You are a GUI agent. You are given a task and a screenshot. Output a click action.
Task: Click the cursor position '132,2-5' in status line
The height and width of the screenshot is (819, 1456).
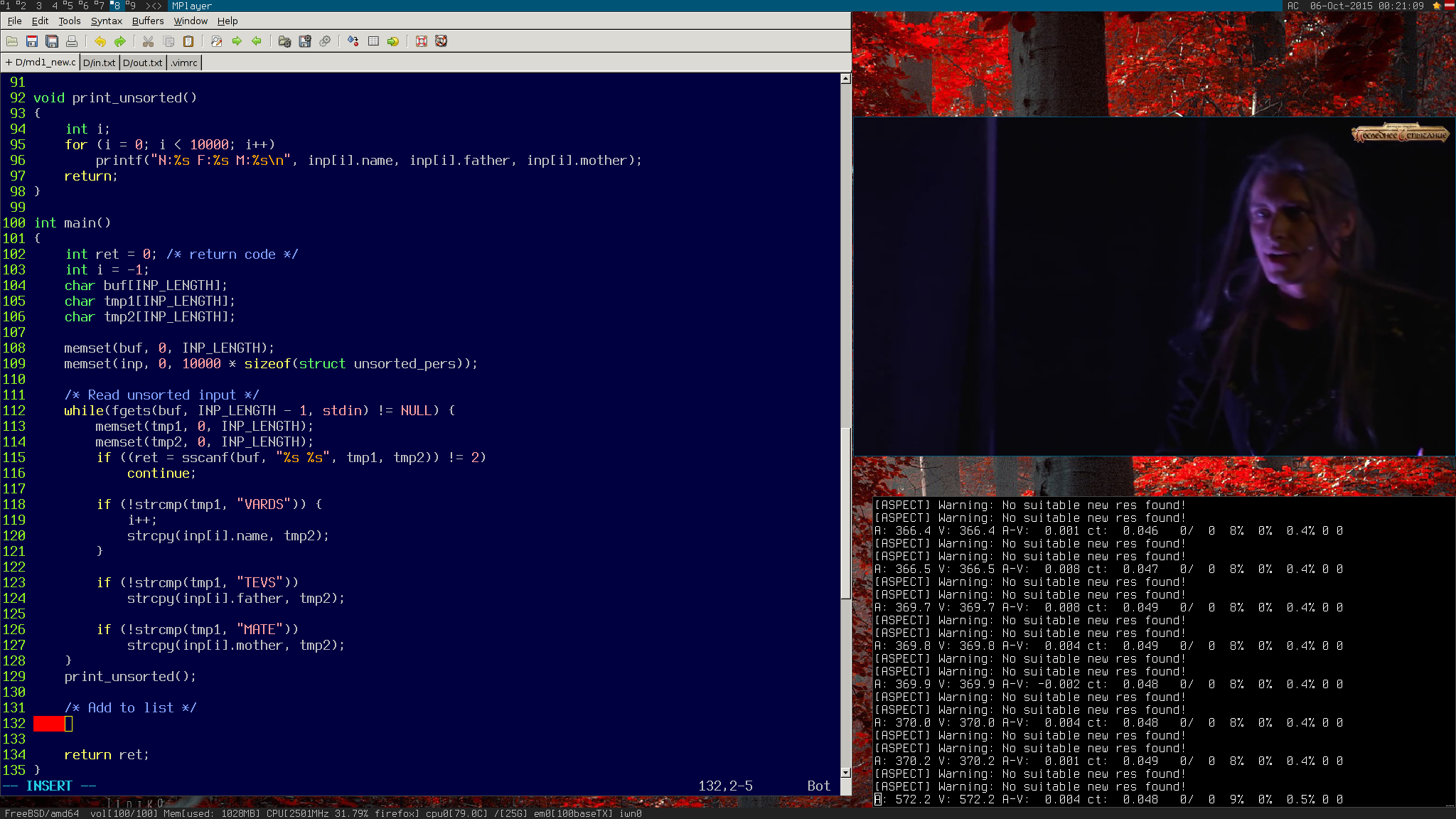[725, 786]
